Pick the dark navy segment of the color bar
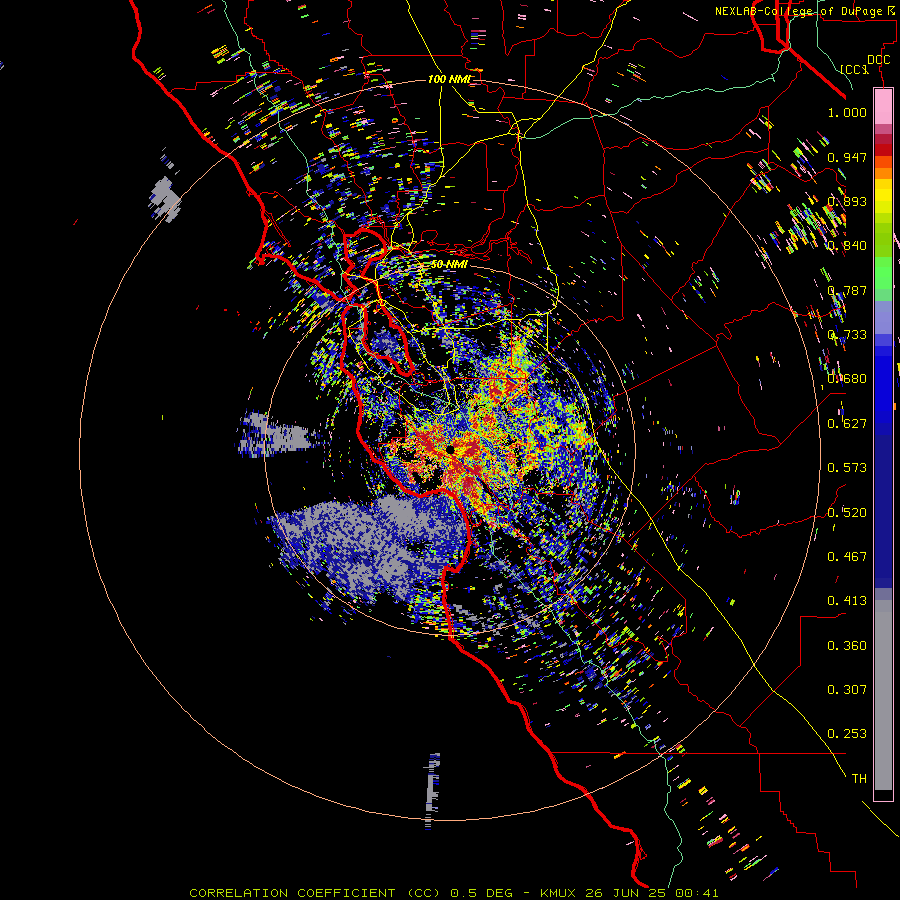 point(883,511)
